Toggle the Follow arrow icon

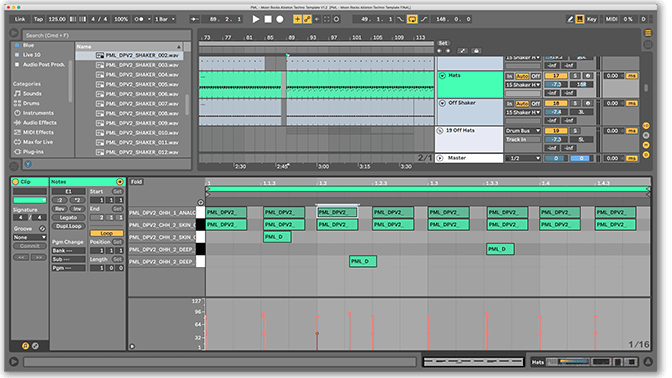coord(195,19)
